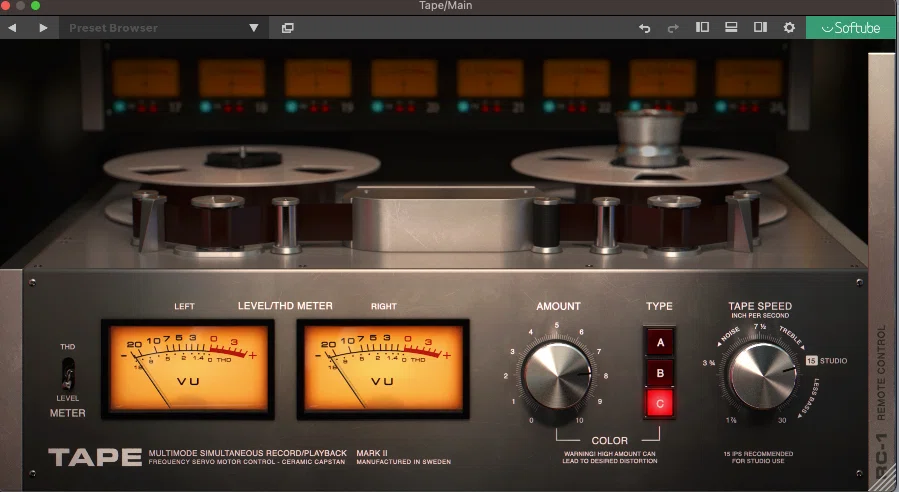Click the macOS green fullscreen button

(x=35, y=5)
